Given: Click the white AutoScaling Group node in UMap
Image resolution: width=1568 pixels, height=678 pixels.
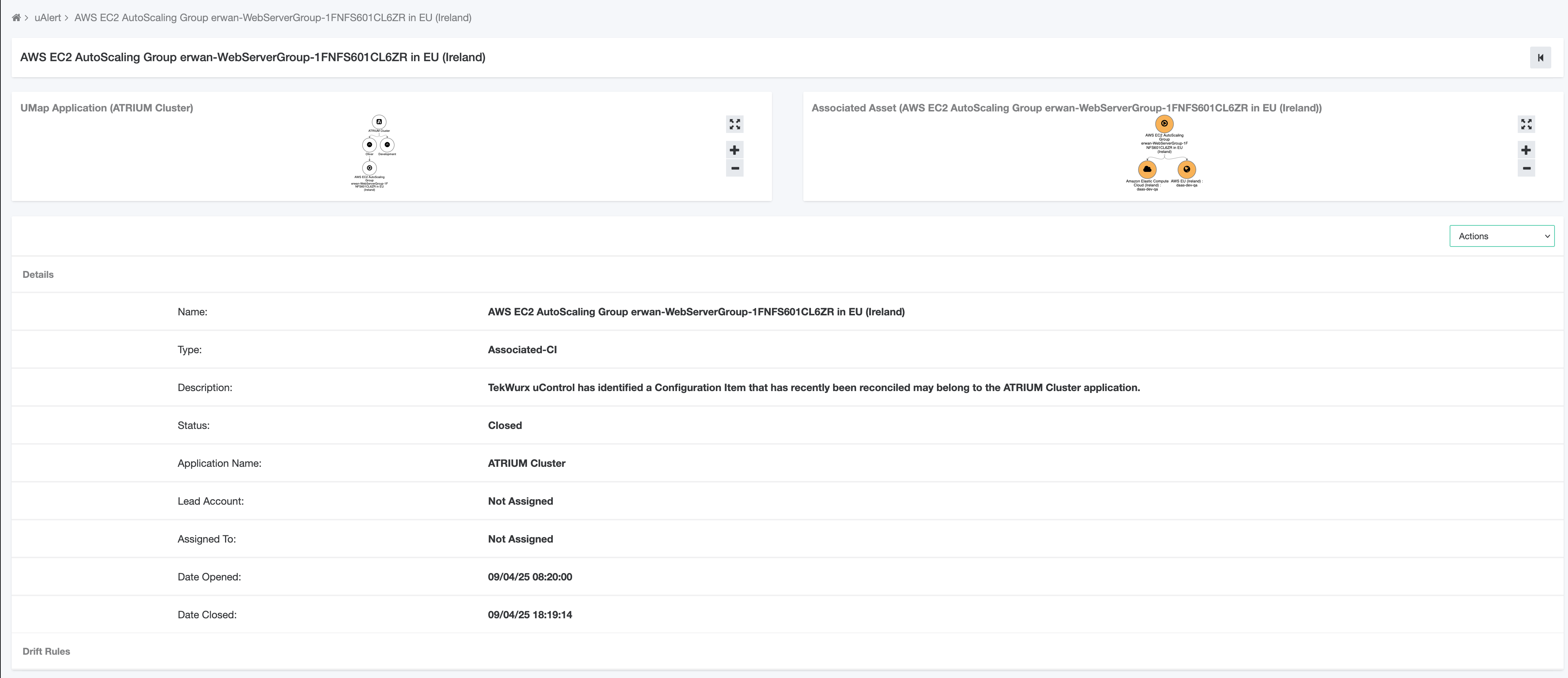Looking at the screenshot, I should coord(370,168).
